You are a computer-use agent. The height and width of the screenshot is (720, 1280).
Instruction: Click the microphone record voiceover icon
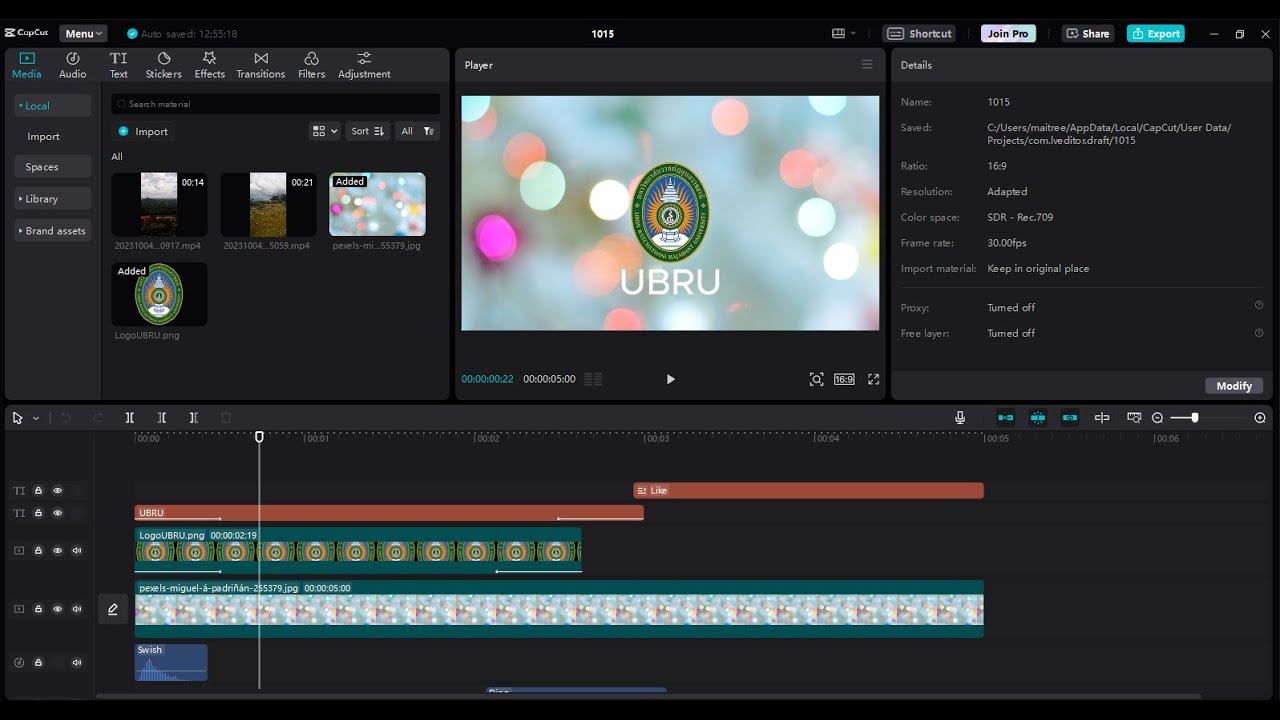click(960, 418)
